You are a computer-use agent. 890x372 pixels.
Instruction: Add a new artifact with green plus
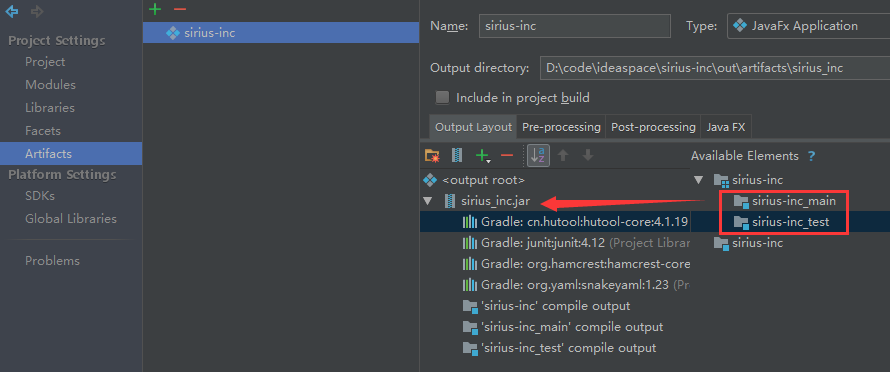coord(154,9)
